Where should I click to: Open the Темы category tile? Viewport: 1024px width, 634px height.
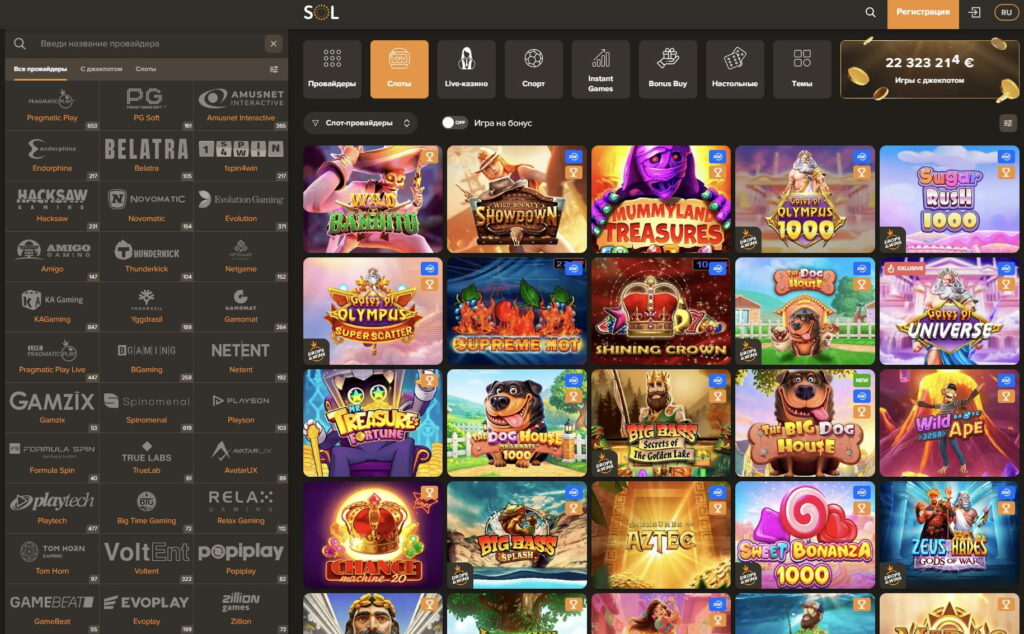coord(802,69)
